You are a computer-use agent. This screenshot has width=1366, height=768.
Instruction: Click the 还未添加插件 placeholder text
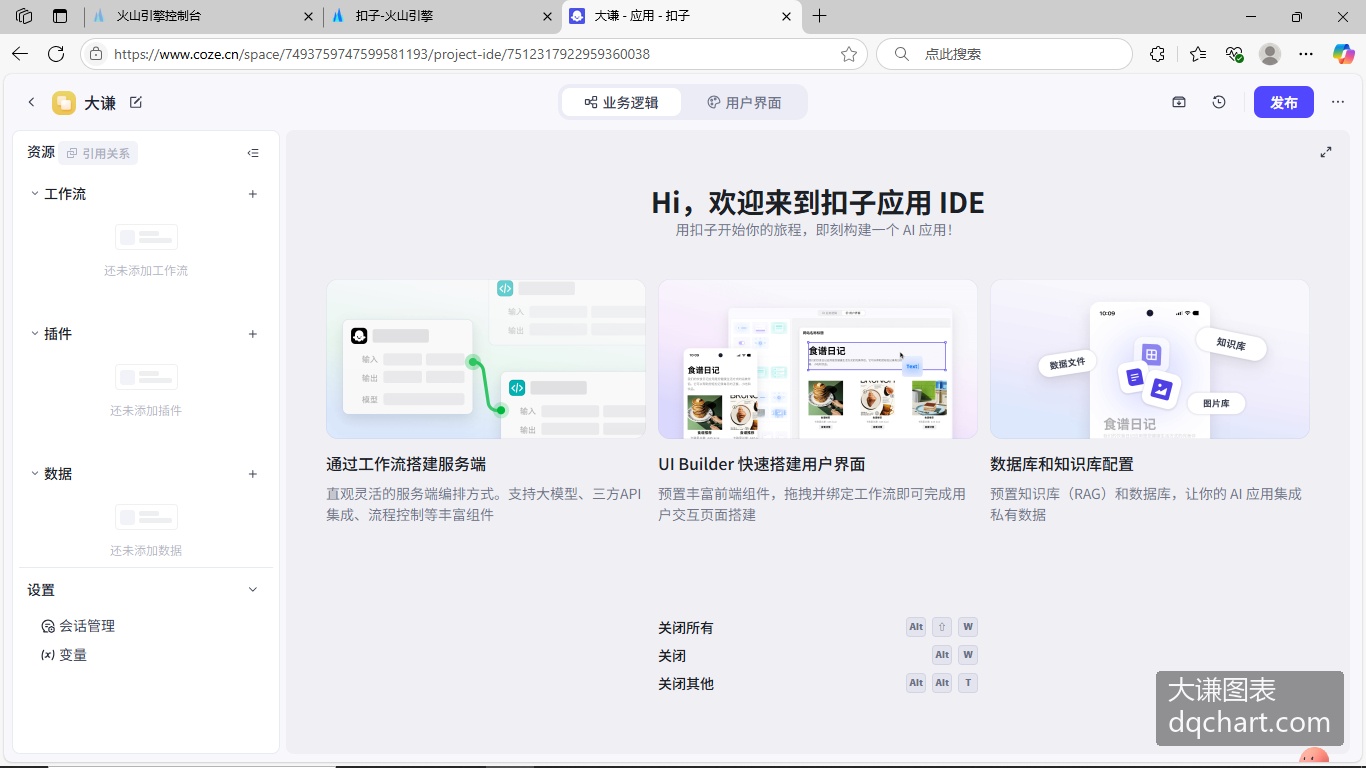(146, 411)
